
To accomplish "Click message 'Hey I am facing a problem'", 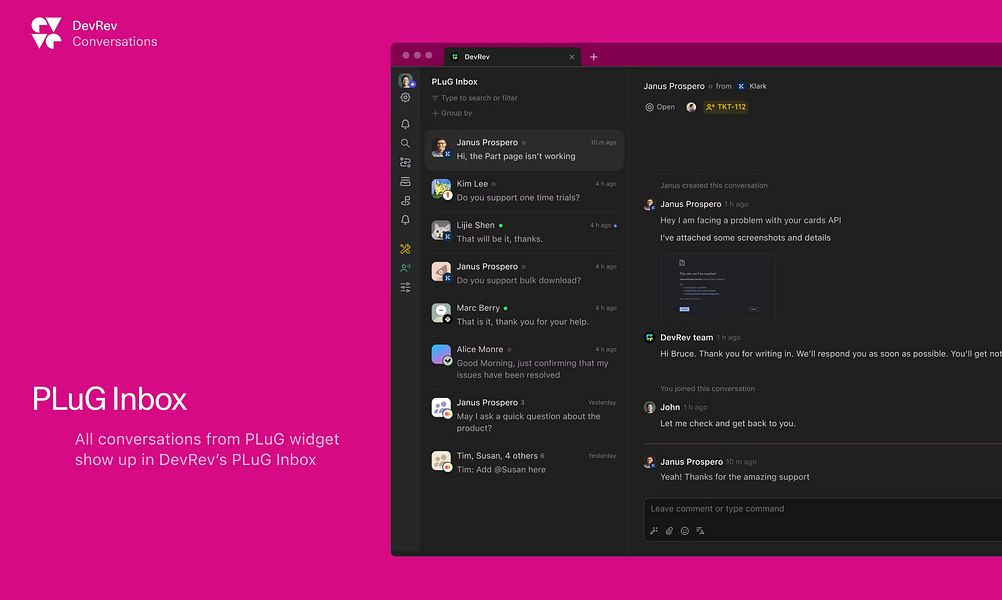I will [750, 220].
